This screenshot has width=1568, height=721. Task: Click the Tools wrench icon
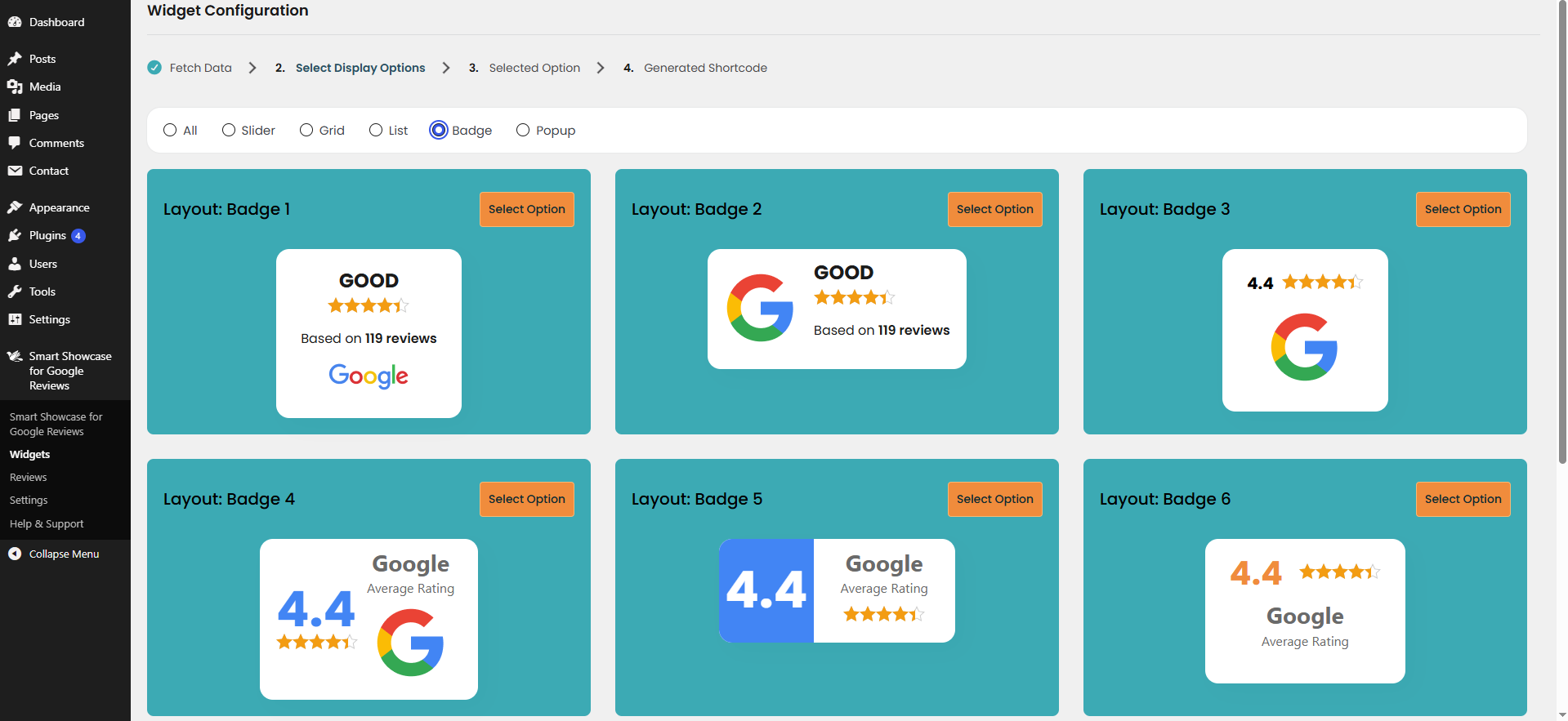coord(15,292)
